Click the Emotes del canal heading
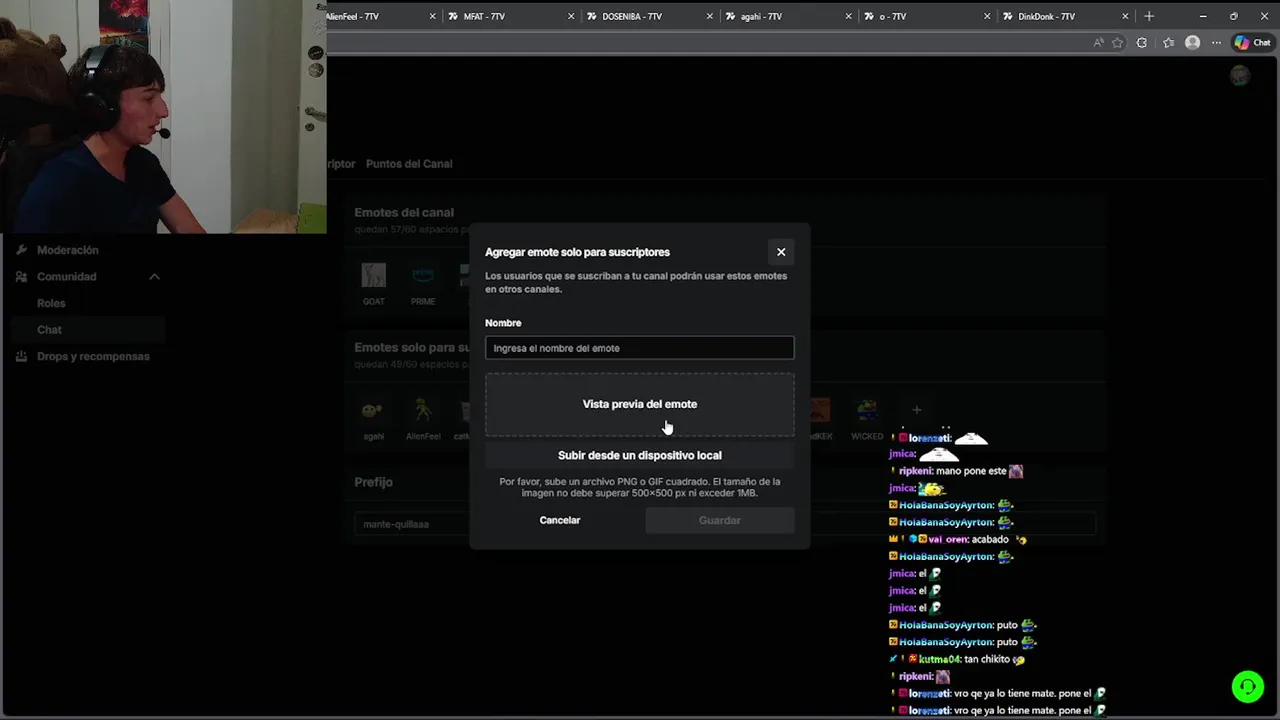Viewport: 1280px width, 720px height. coord(404,212)
